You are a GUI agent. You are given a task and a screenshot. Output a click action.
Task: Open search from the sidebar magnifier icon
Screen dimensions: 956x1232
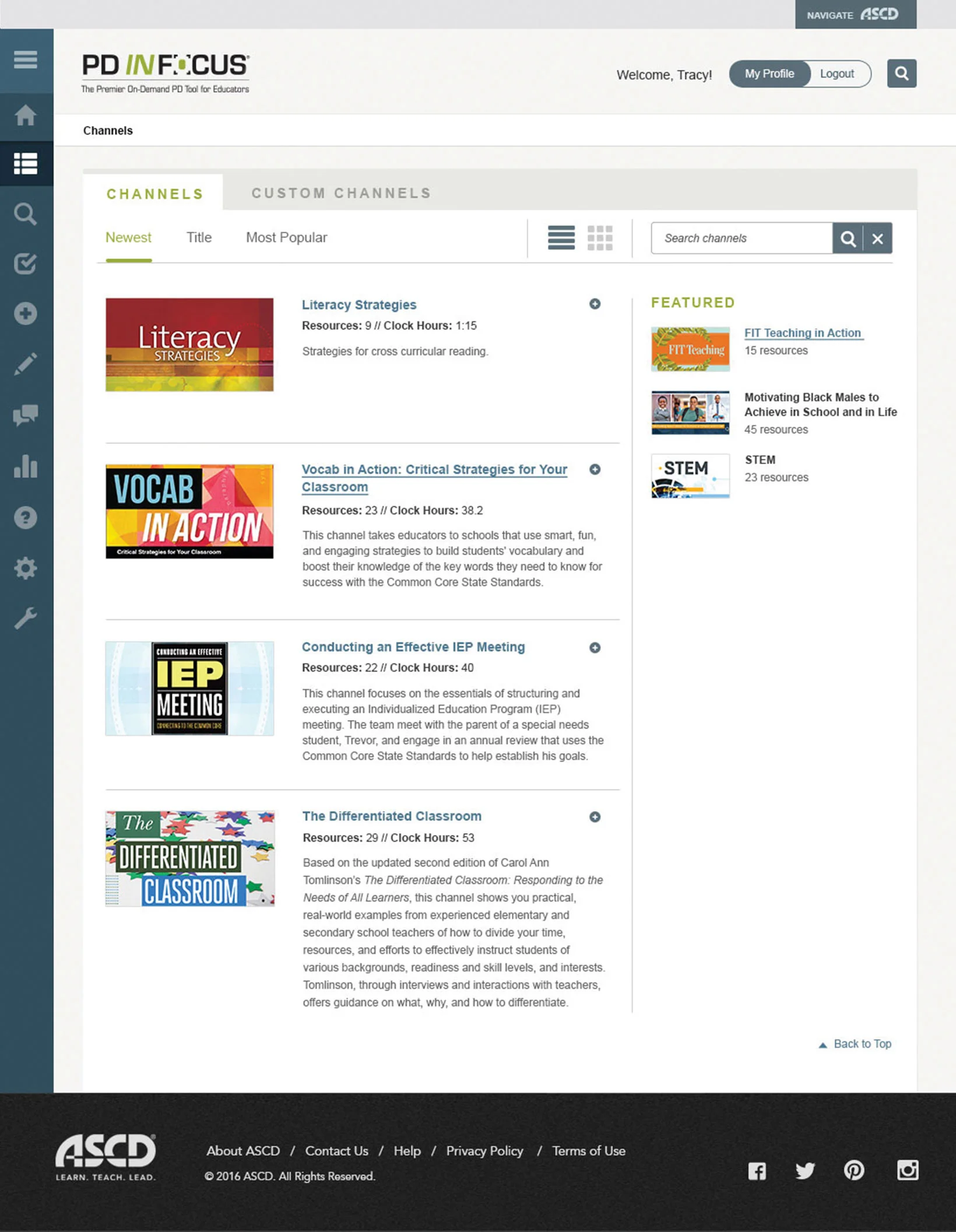click(26, 214)
